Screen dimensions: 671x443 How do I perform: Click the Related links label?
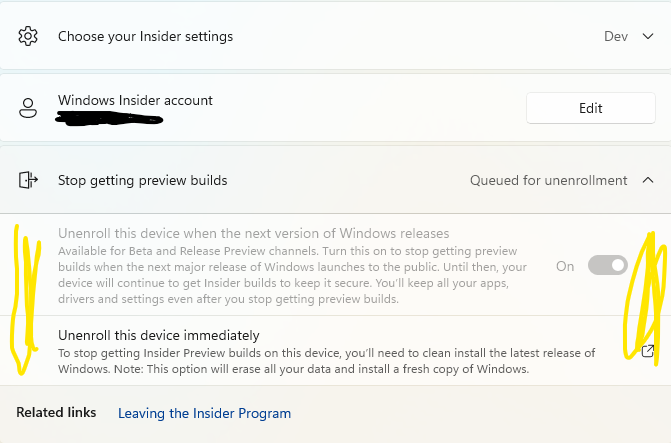(56, 413)
